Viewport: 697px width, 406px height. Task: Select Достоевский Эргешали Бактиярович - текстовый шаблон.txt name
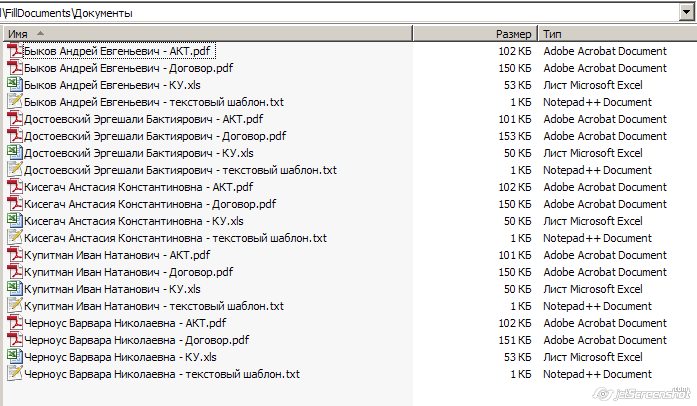[180, 170]
